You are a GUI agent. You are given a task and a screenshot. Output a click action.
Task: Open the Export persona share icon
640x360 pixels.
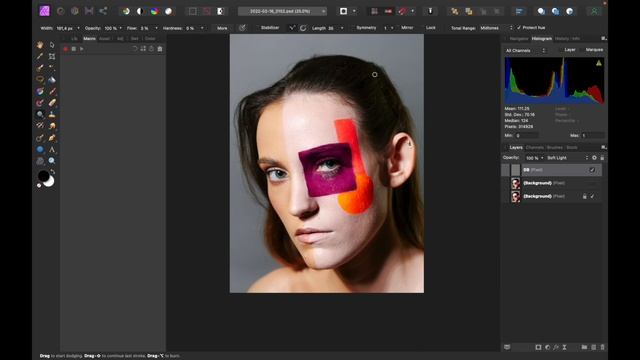[x=103, y=11]
